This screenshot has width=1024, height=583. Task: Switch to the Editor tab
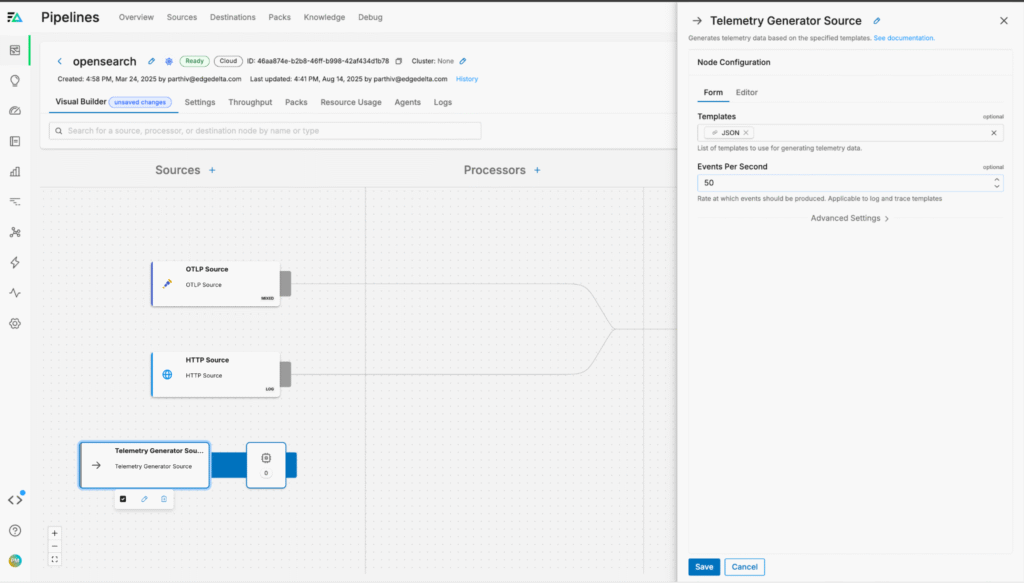click(x=746, y=92)
